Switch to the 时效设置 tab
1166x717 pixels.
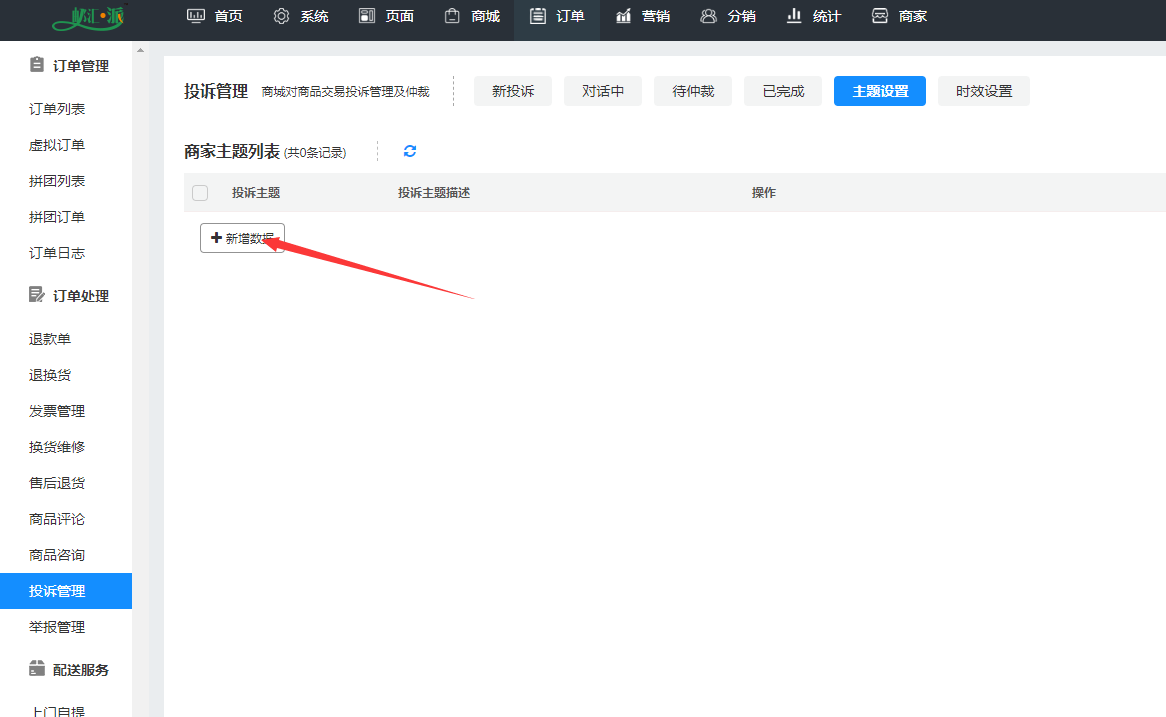[984, 91]
